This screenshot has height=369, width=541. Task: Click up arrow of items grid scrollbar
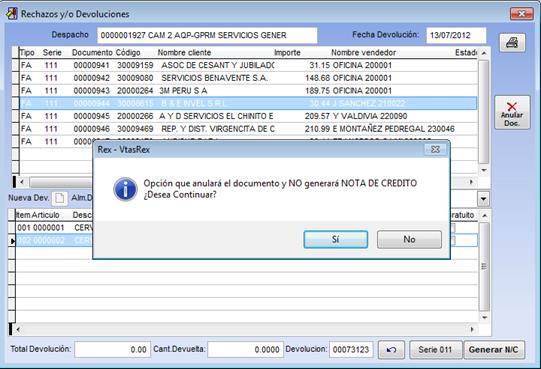(484, 216)
